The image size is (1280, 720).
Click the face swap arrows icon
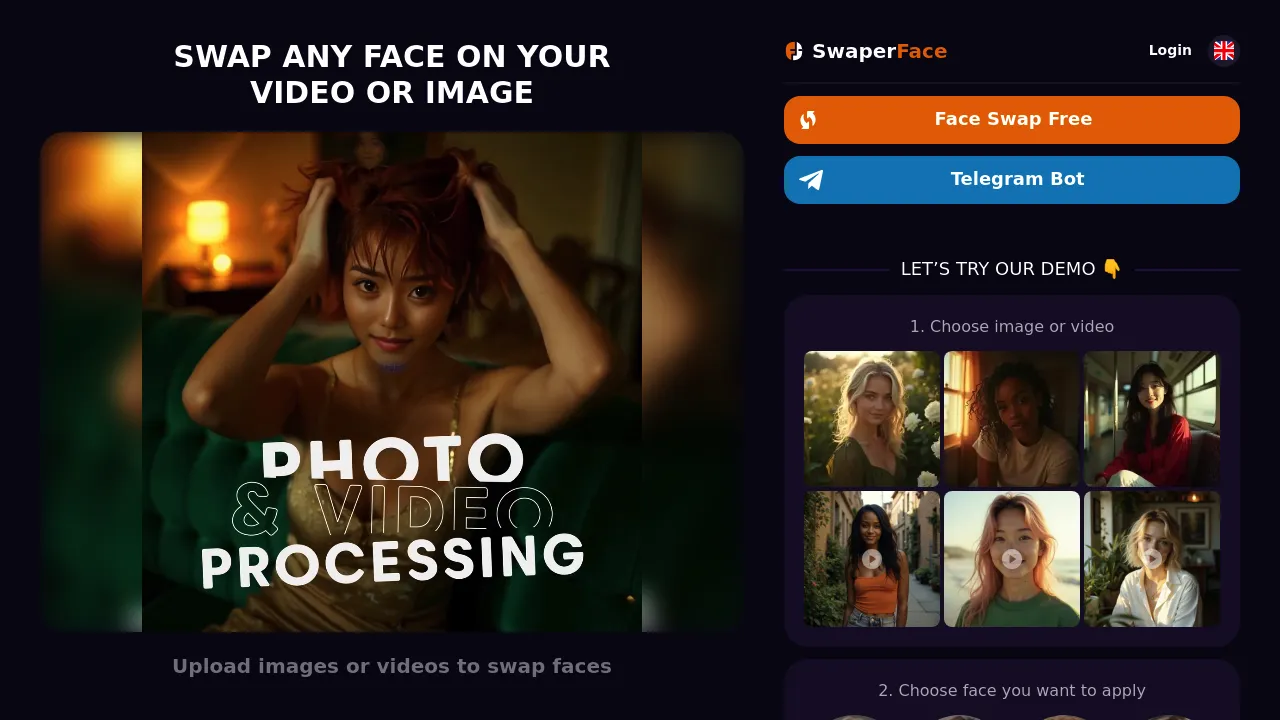[810, 119]
